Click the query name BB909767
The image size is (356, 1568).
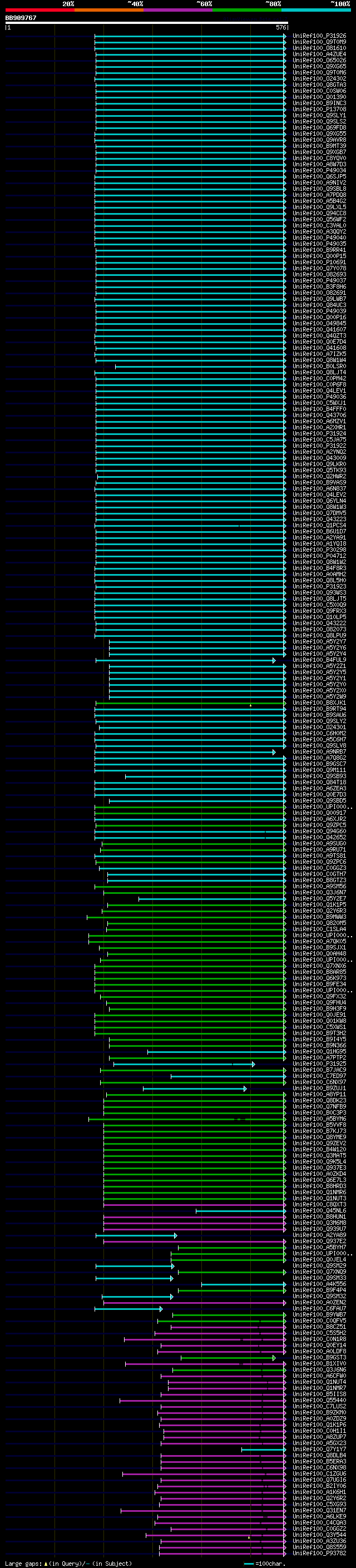point(21,18)
